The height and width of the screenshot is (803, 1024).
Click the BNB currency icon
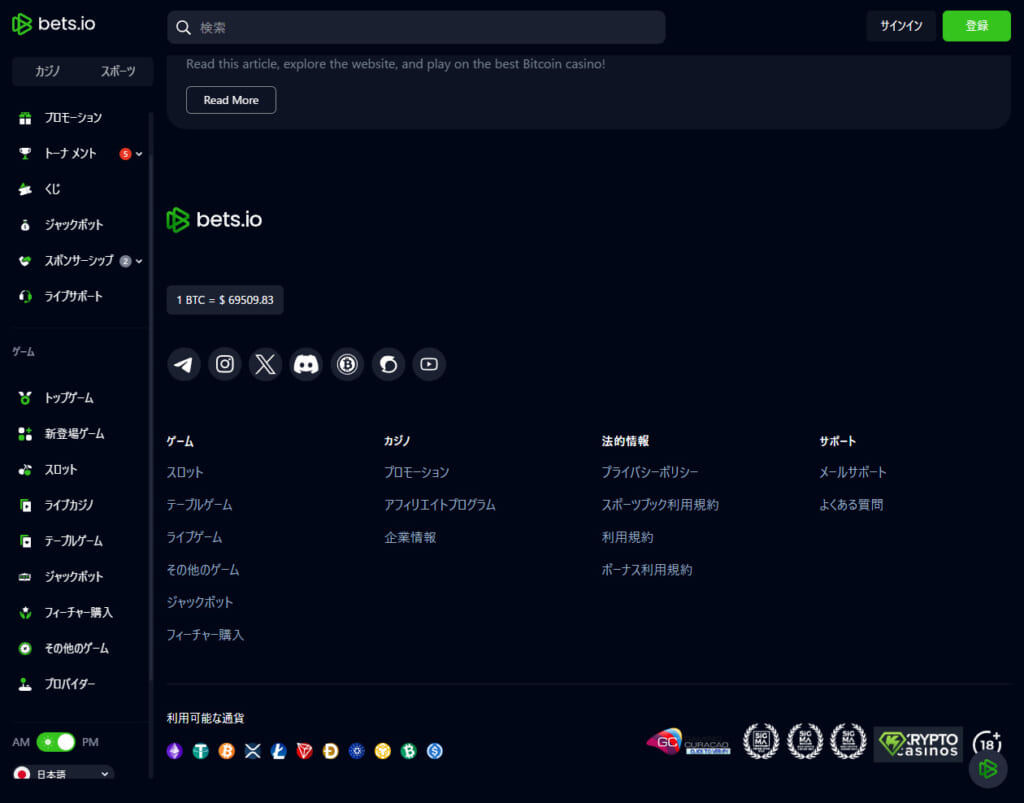click(x=383, y=751)
